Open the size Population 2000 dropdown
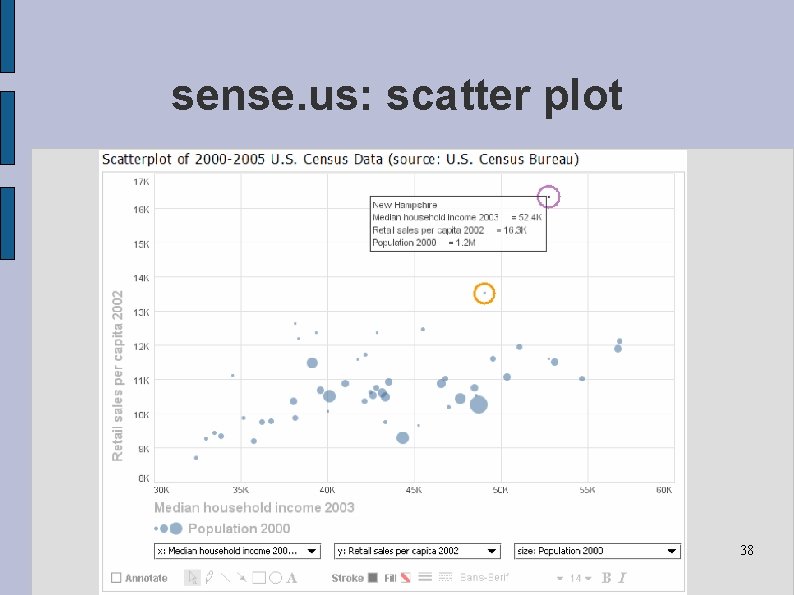The height and width of the screenshot is (595, 794). [x=597, y=550]
